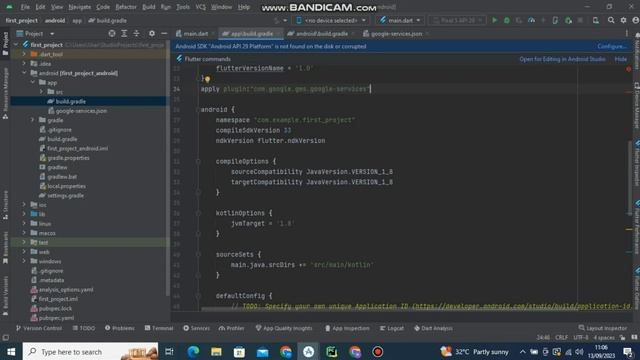Open Version Control tool window
The height and width of the screenshot is (360, 640).
point(39,328)
